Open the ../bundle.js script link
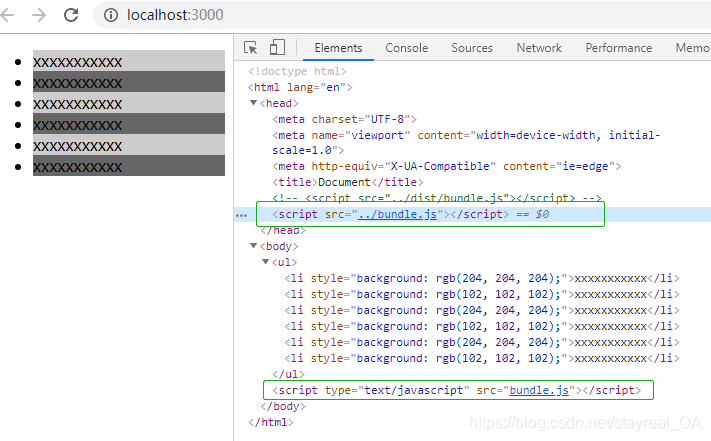 [397, 214]
